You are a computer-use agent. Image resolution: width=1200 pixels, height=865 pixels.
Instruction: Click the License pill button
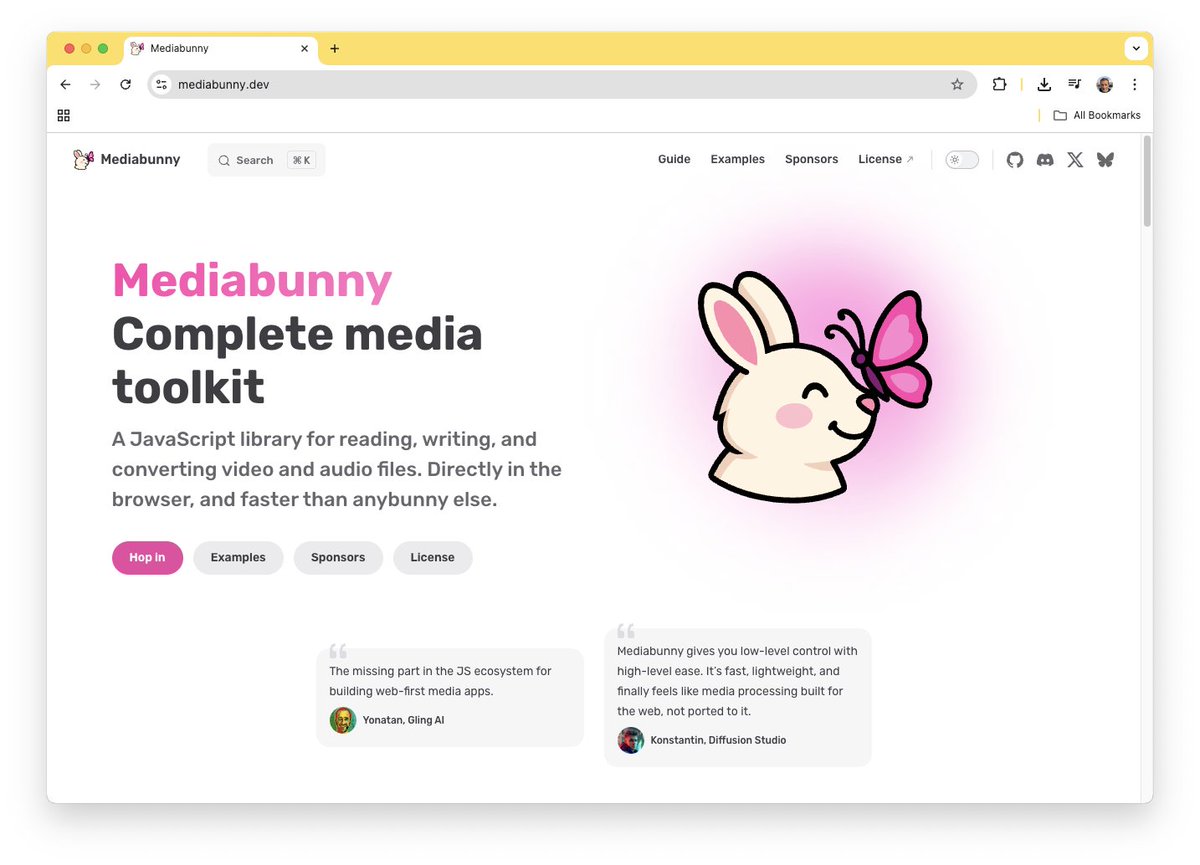(432, 558)
